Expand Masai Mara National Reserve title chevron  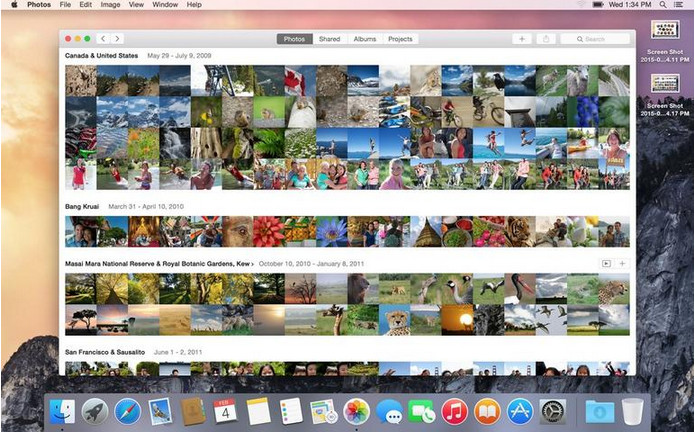point(253,264)
